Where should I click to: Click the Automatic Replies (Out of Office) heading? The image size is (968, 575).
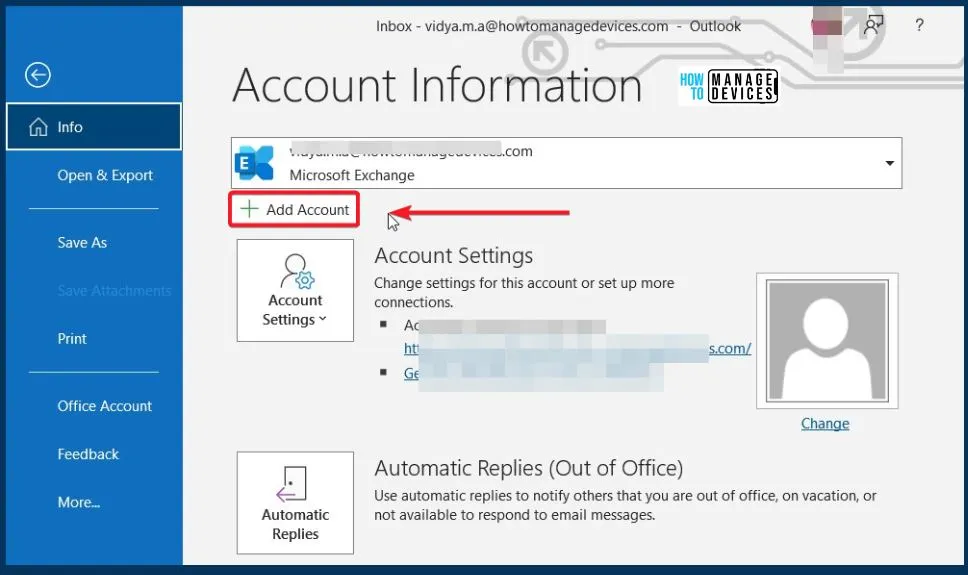(x=528, y=468)
